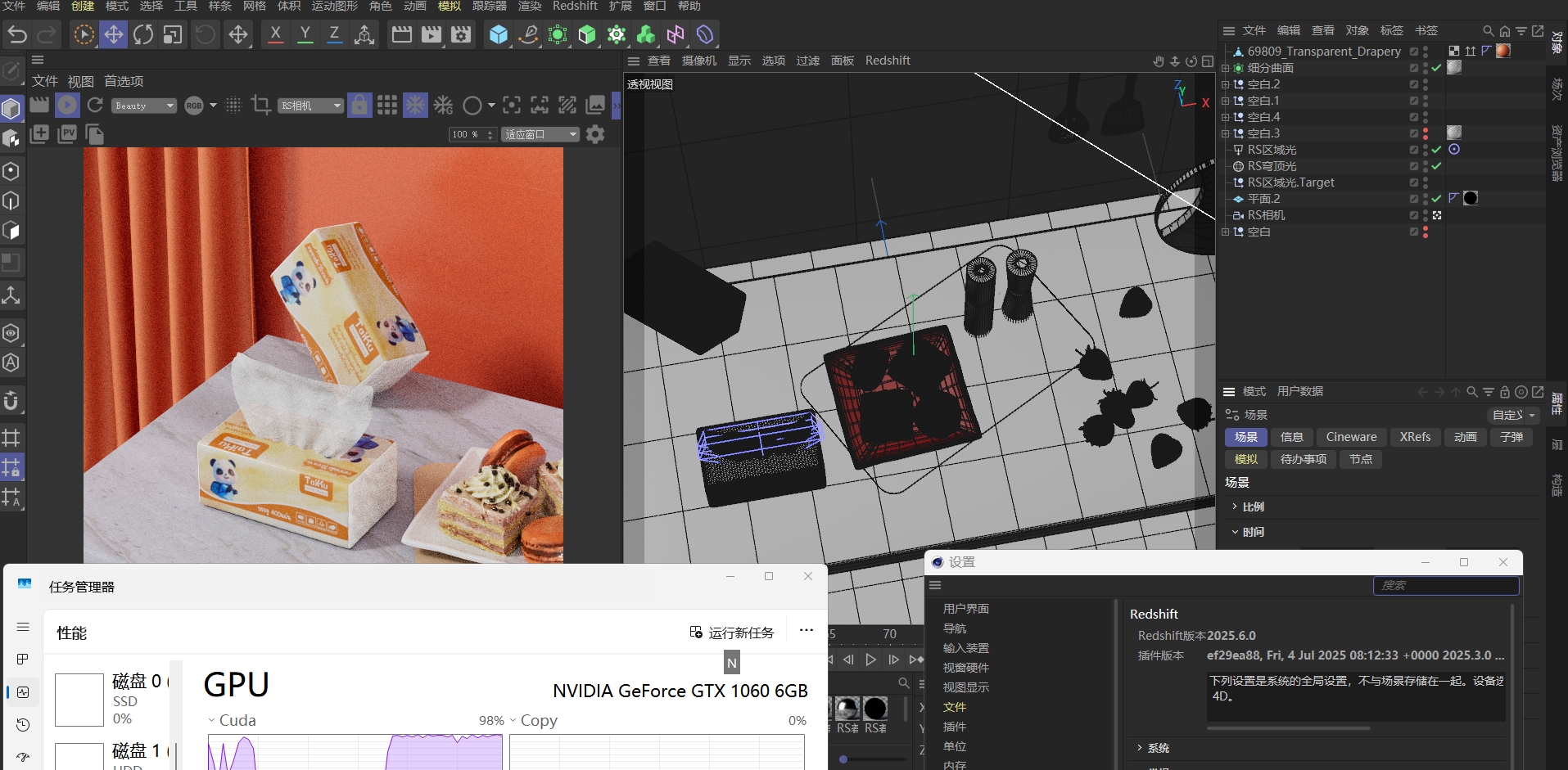
Task: Click the black material tag on 平面.2
Action: [1471, 198]
